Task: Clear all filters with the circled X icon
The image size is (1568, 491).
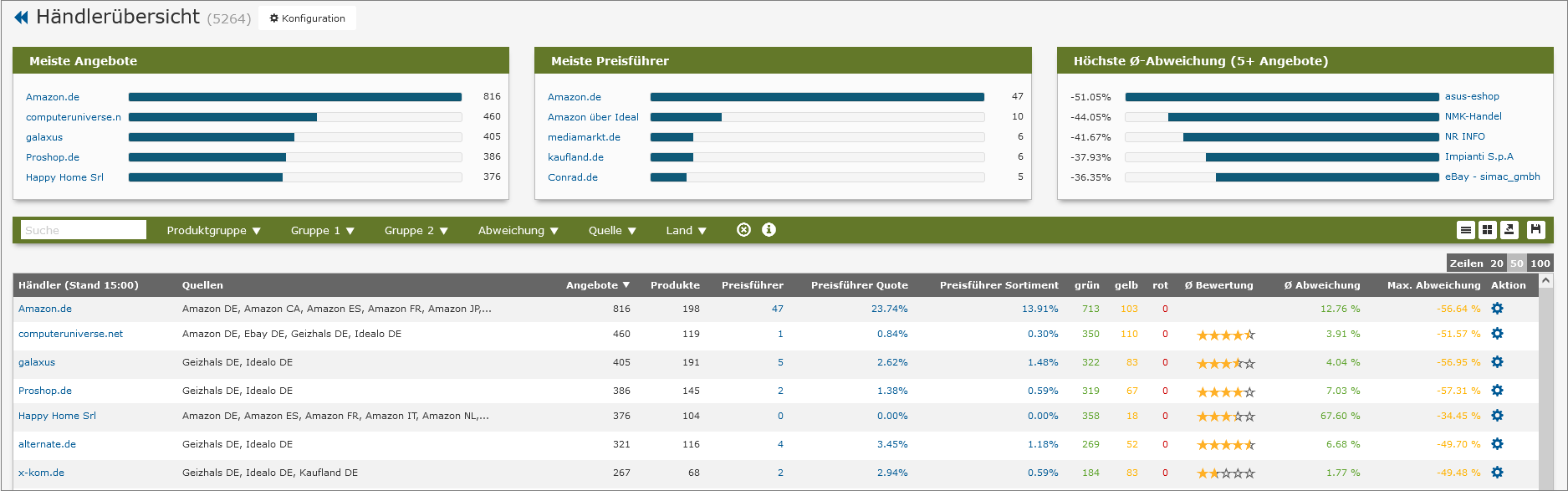Action: 743,230
